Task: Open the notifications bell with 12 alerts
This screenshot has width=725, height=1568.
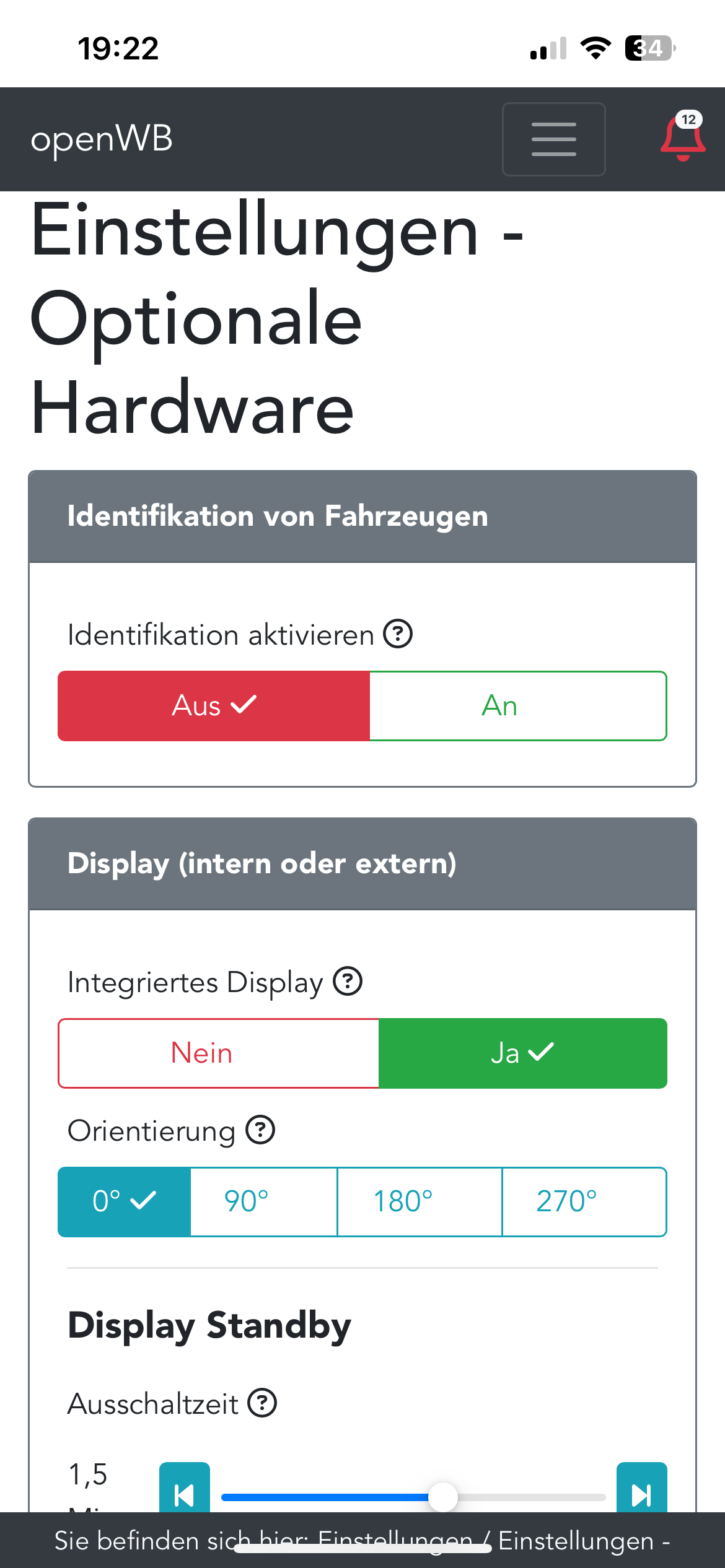Action: pos(683,137)
